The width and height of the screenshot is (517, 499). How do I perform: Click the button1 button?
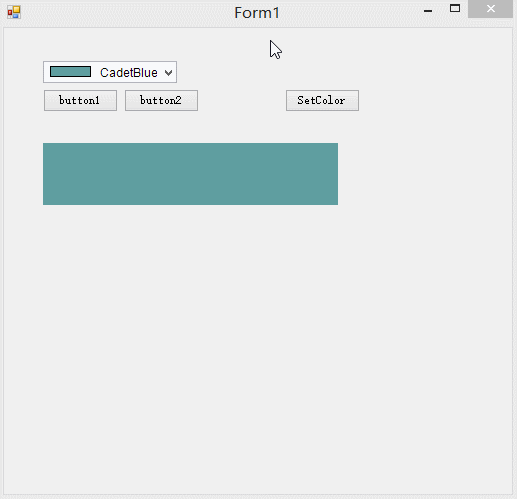tap(80, 100)
